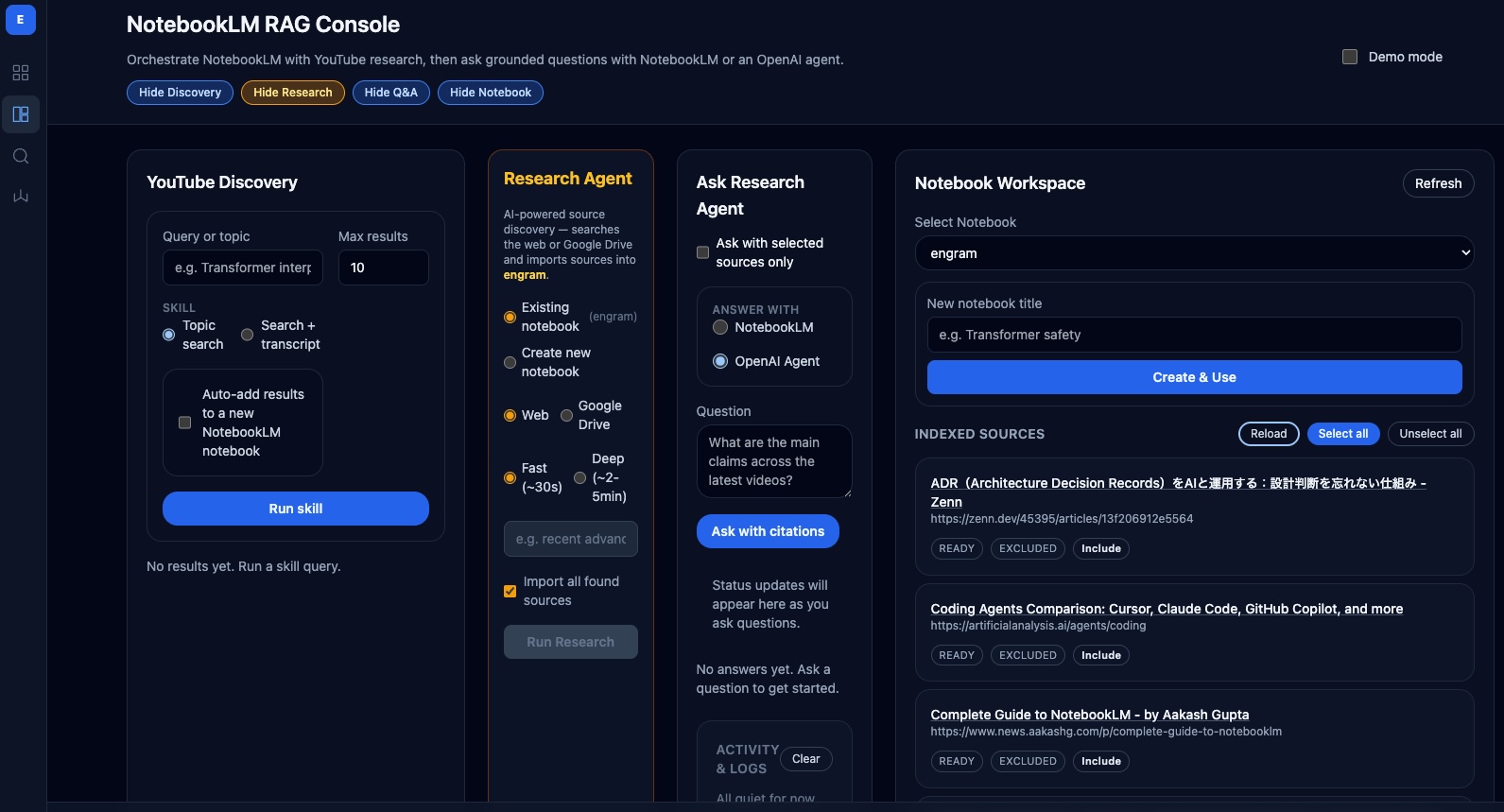Click the "Status updates will appear here" message
This screenshot has width=1504, height=812.
(770, 604)
